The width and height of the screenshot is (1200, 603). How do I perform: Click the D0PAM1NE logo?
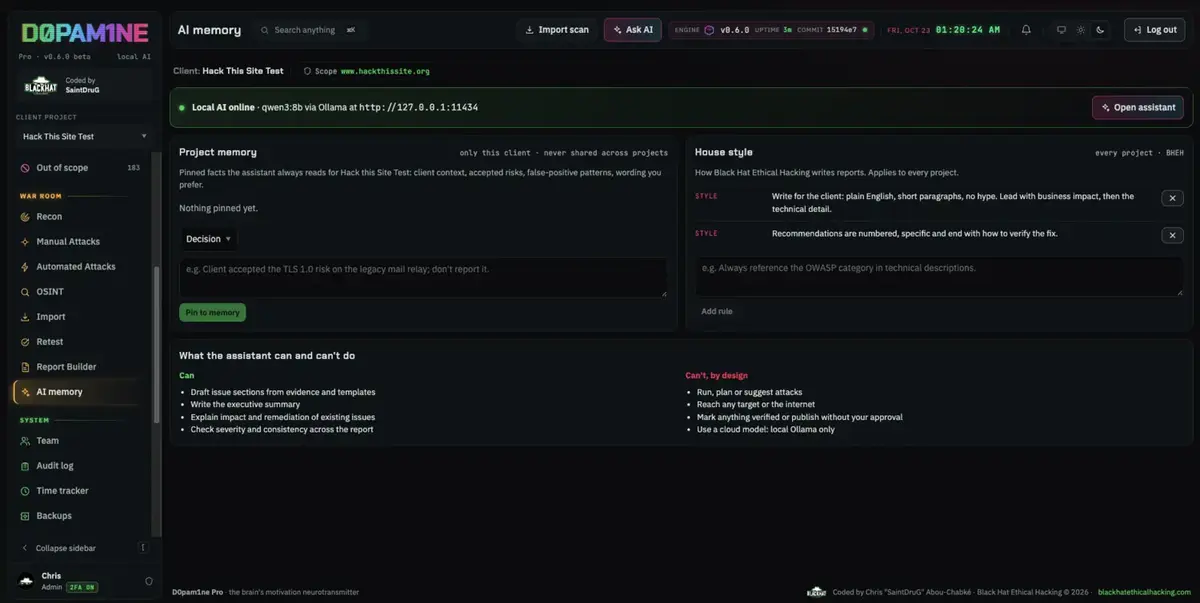[85, 32]
